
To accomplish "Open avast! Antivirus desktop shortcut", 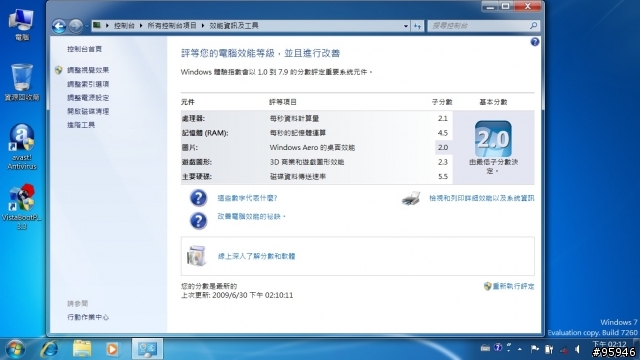I will tap(22, 147).
